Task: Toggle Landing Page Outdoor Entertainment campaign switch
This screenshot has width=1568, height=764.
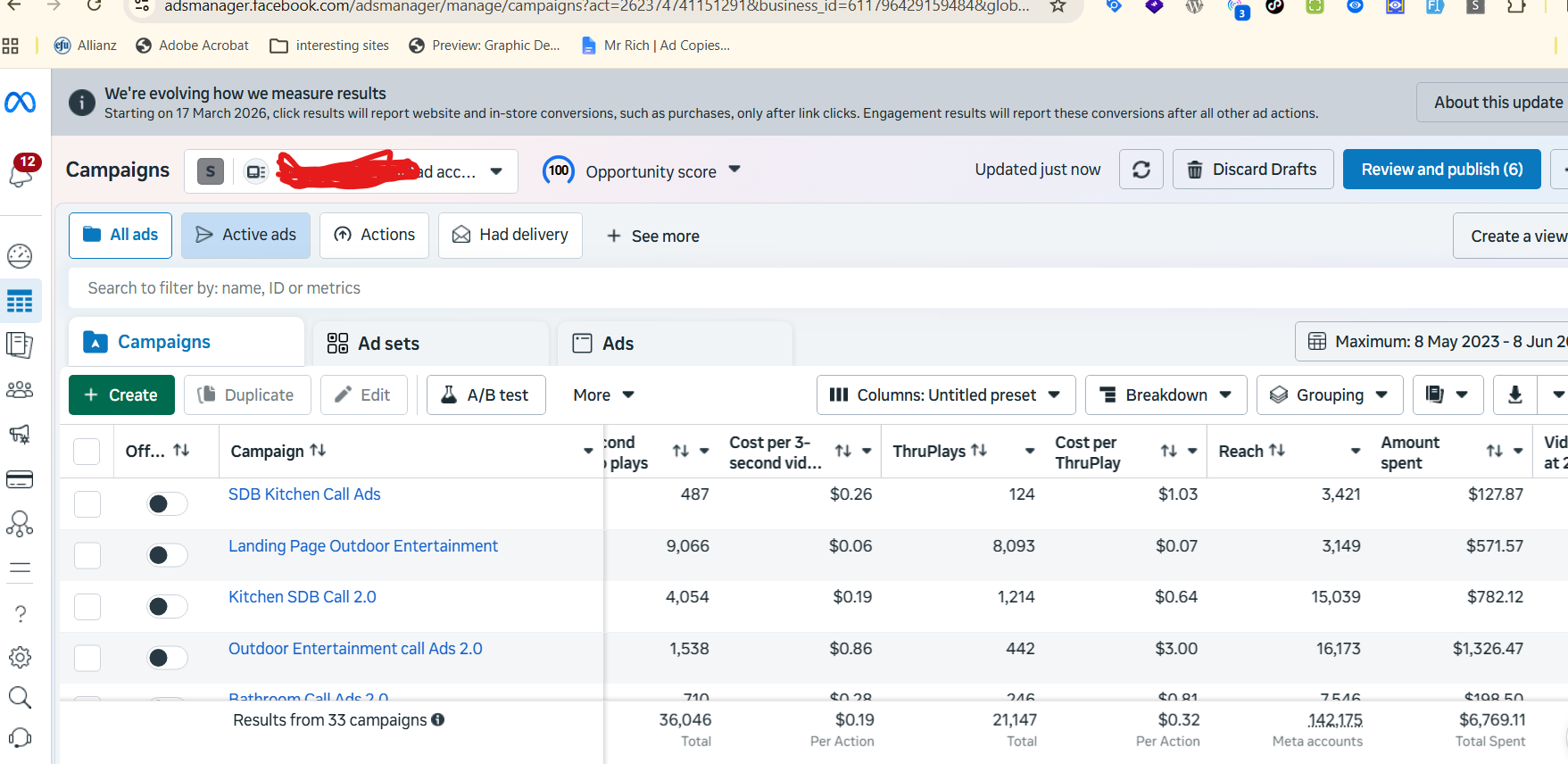Action: click(x=167, y=555)
